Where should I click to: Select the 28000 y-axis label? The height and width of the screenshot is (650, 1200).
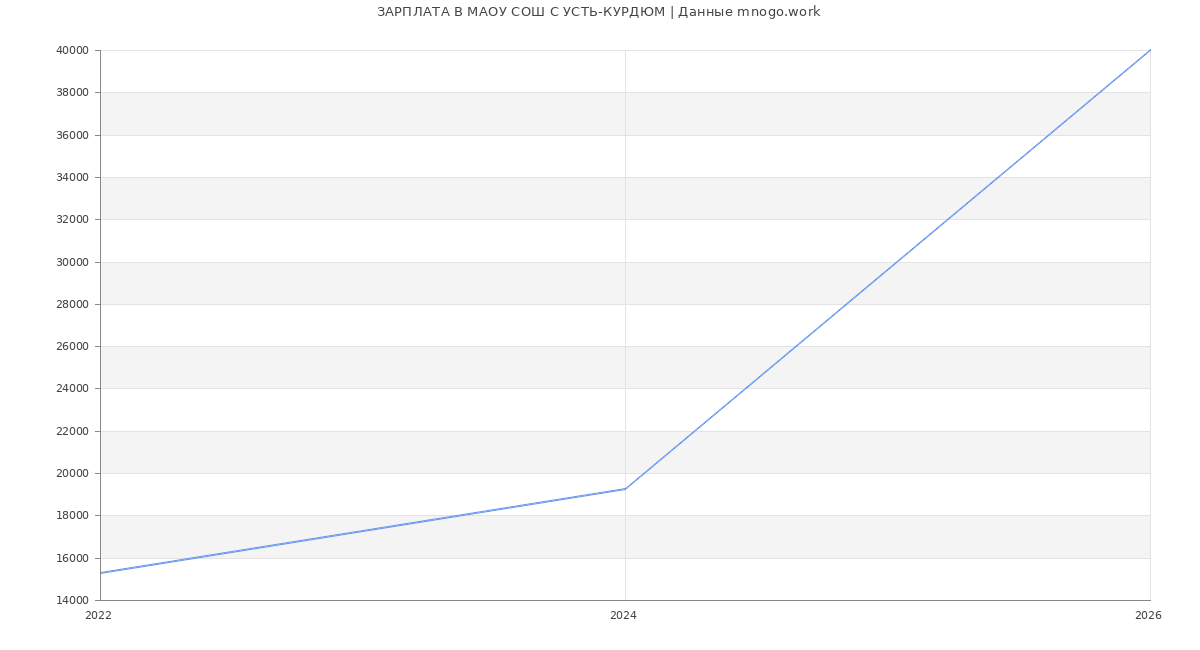pos(73,304)
